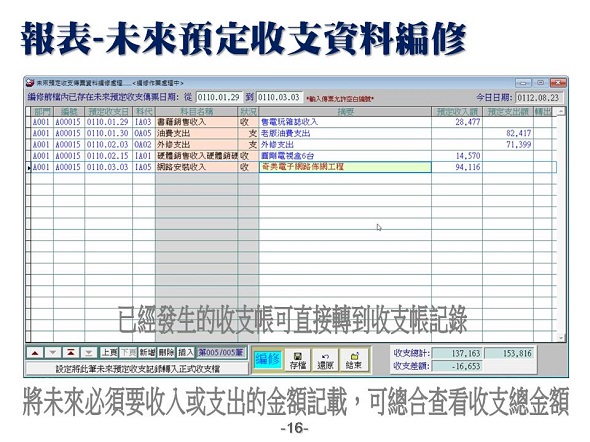Click the 預定收支日 column header
The image size is (590, 442).
tap(108, 112)
